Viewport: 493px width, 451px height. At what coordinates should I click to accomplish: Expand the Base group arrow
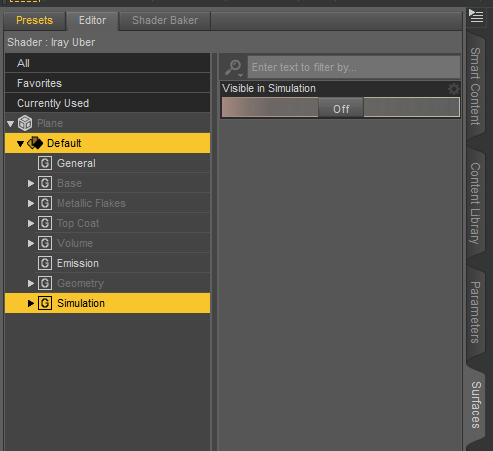point(31,183)
